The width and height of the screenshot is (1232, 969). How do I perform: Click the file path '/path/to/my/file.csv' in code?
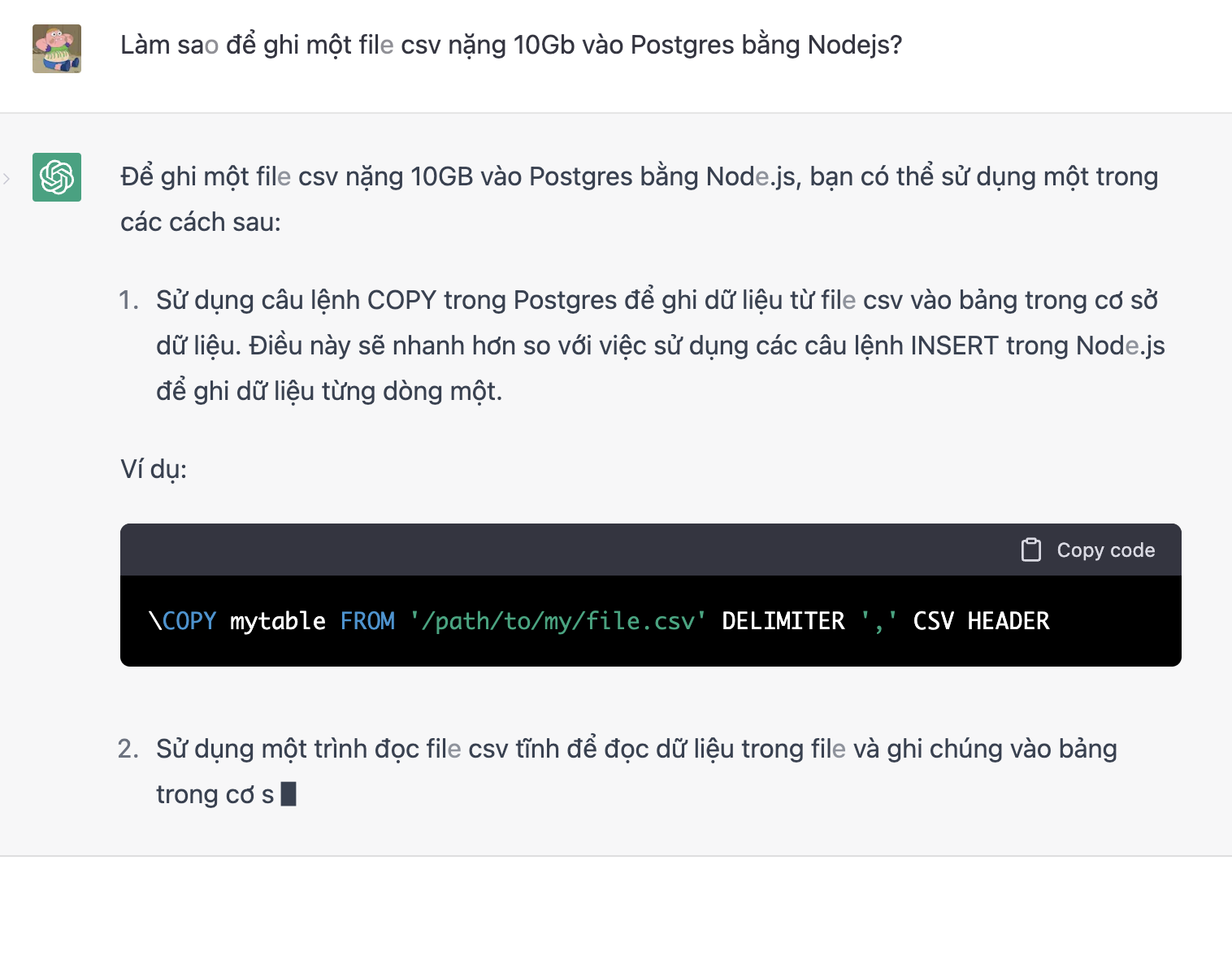pyautogui.click(x=557, y=620)
